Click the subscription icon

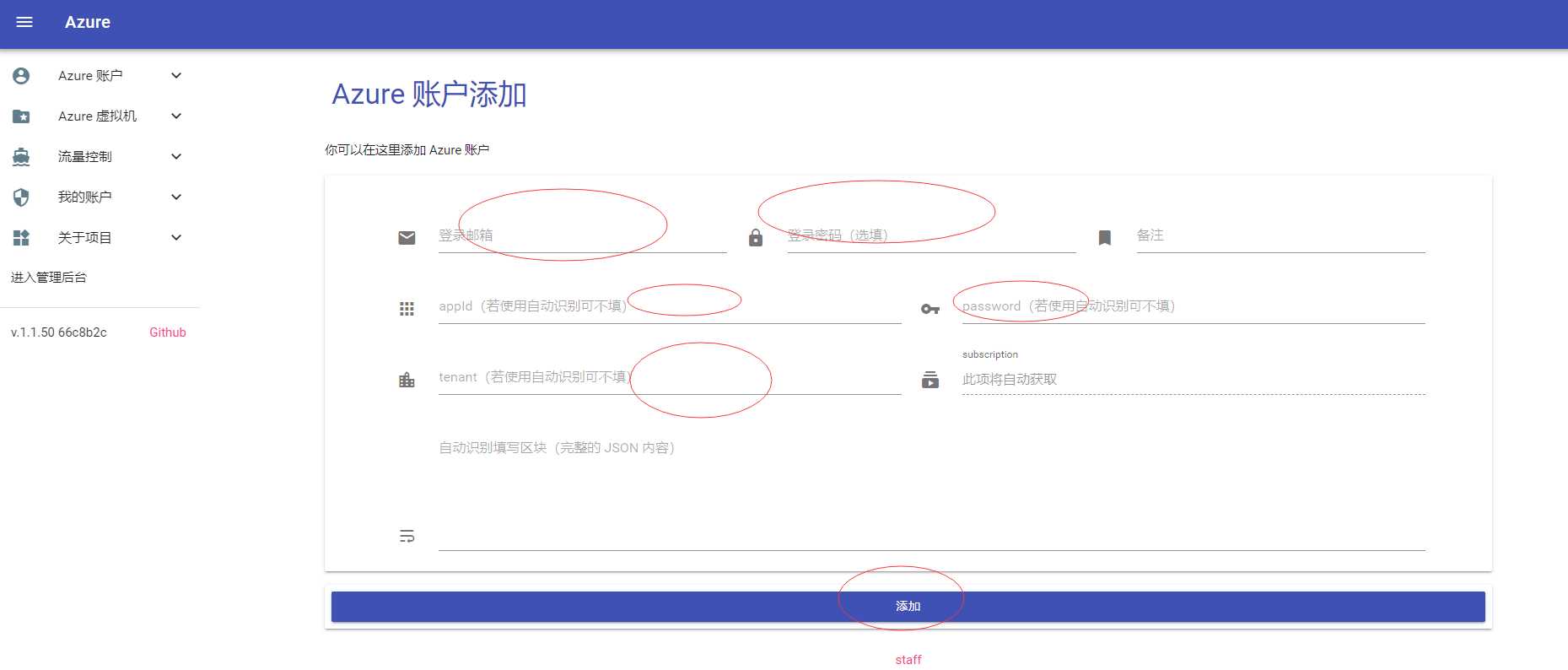[x=930, y=380]
